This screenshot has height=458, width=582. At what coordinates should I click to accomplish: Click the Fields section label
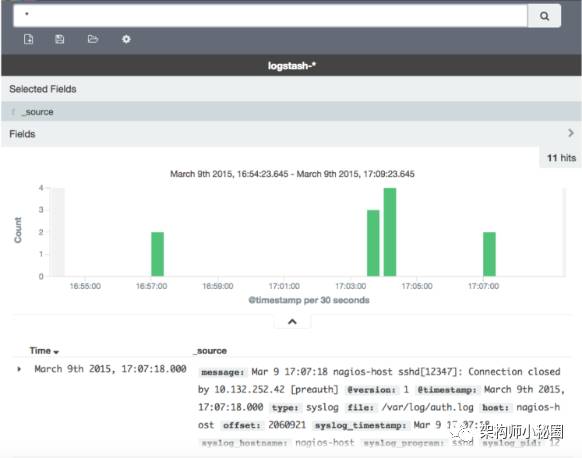22,134
